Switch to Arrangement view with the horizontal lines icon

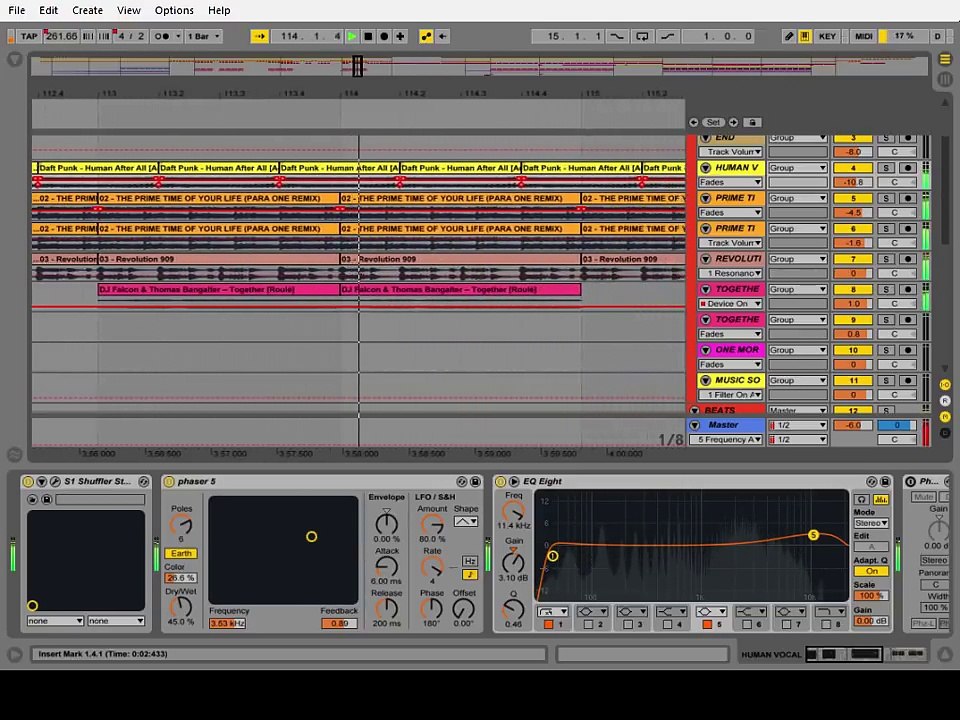tap(945, 59)
